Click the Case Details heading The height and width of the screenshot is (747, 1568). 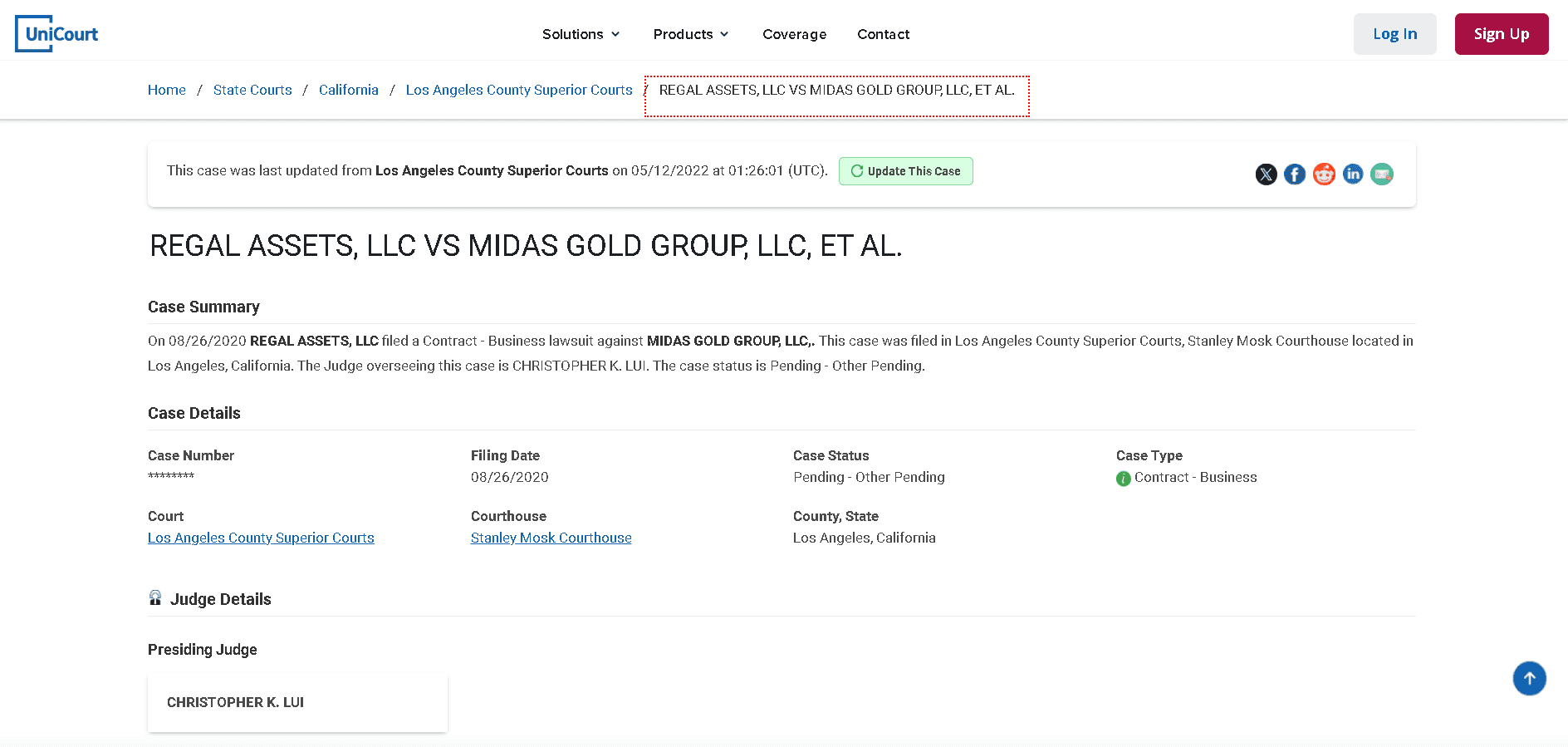[194, 413]
